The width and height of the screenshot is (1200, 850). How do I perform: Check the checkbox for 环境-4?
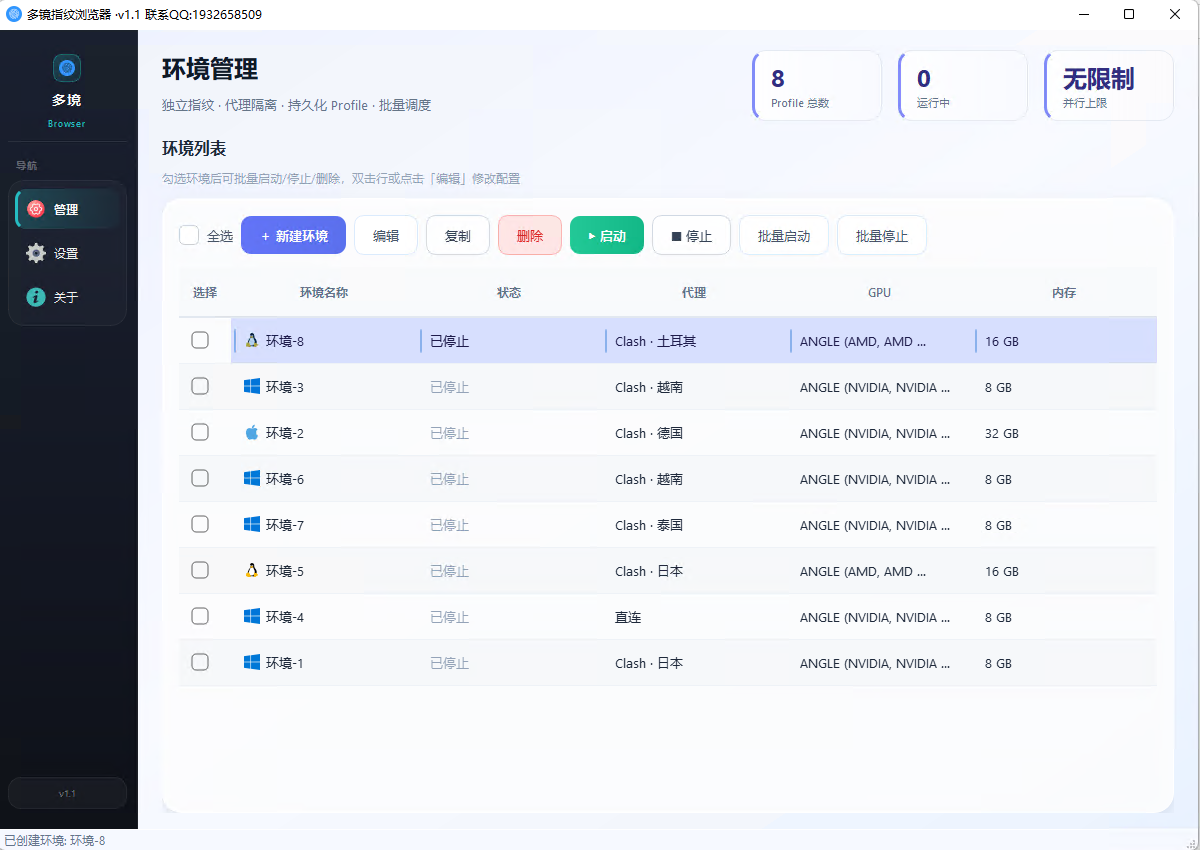point(200,616)
